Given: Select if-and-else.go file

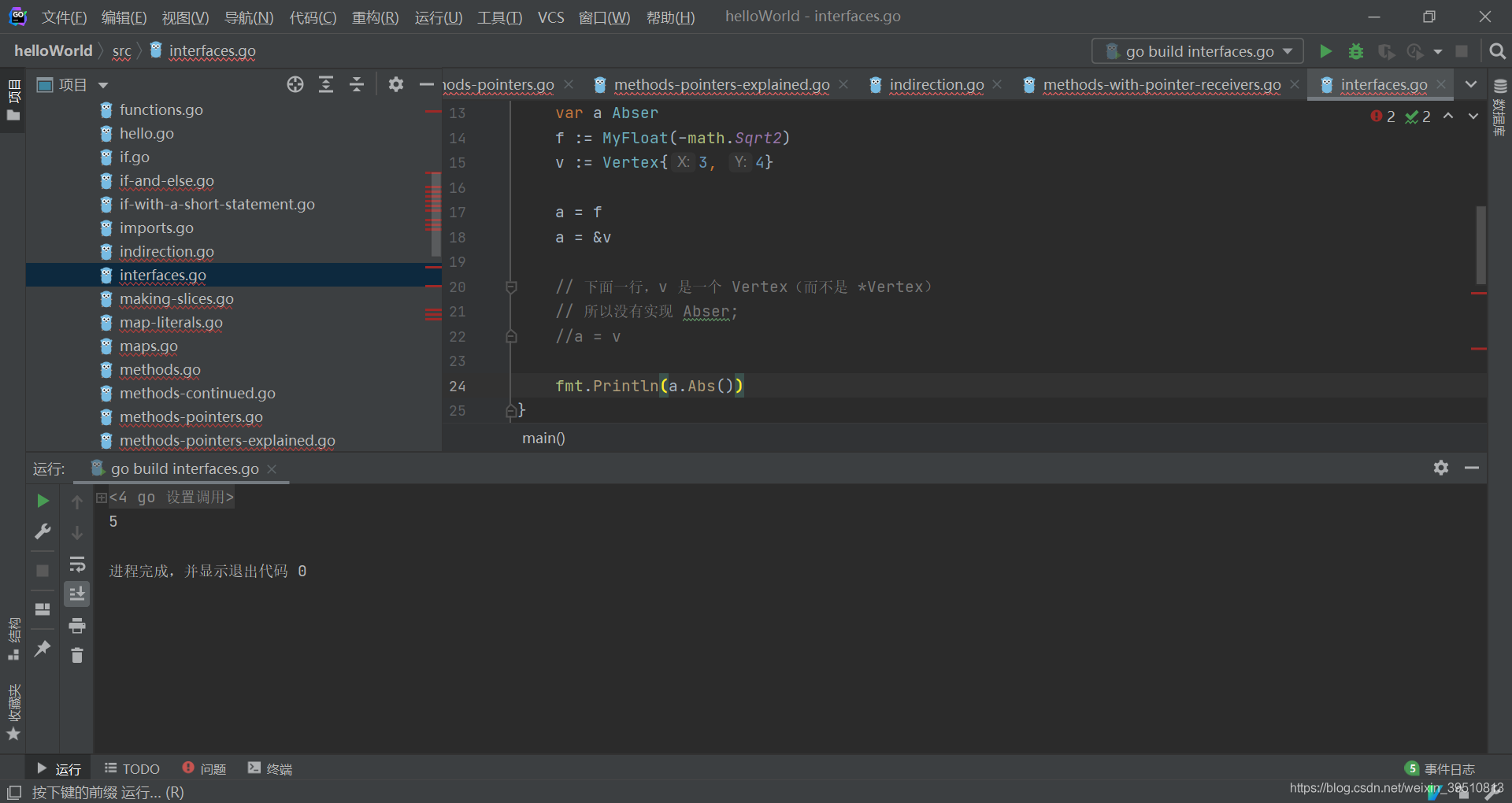Looking at the screenshot, I should pos(166,180).
